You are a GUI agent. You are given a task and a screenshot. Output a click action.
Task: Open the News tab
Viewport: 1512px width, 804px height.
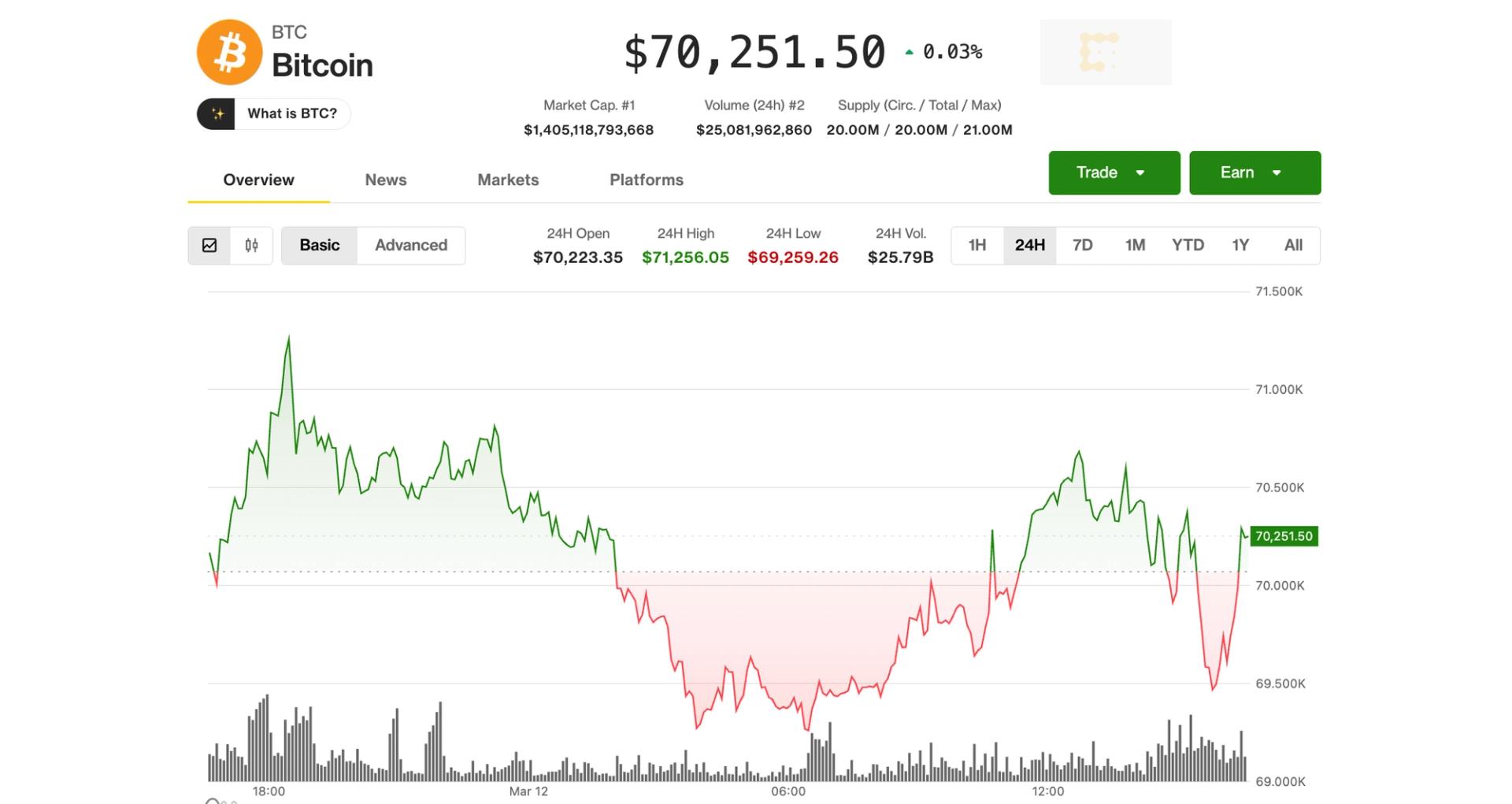pyautogui.click(x=385, y=180)
